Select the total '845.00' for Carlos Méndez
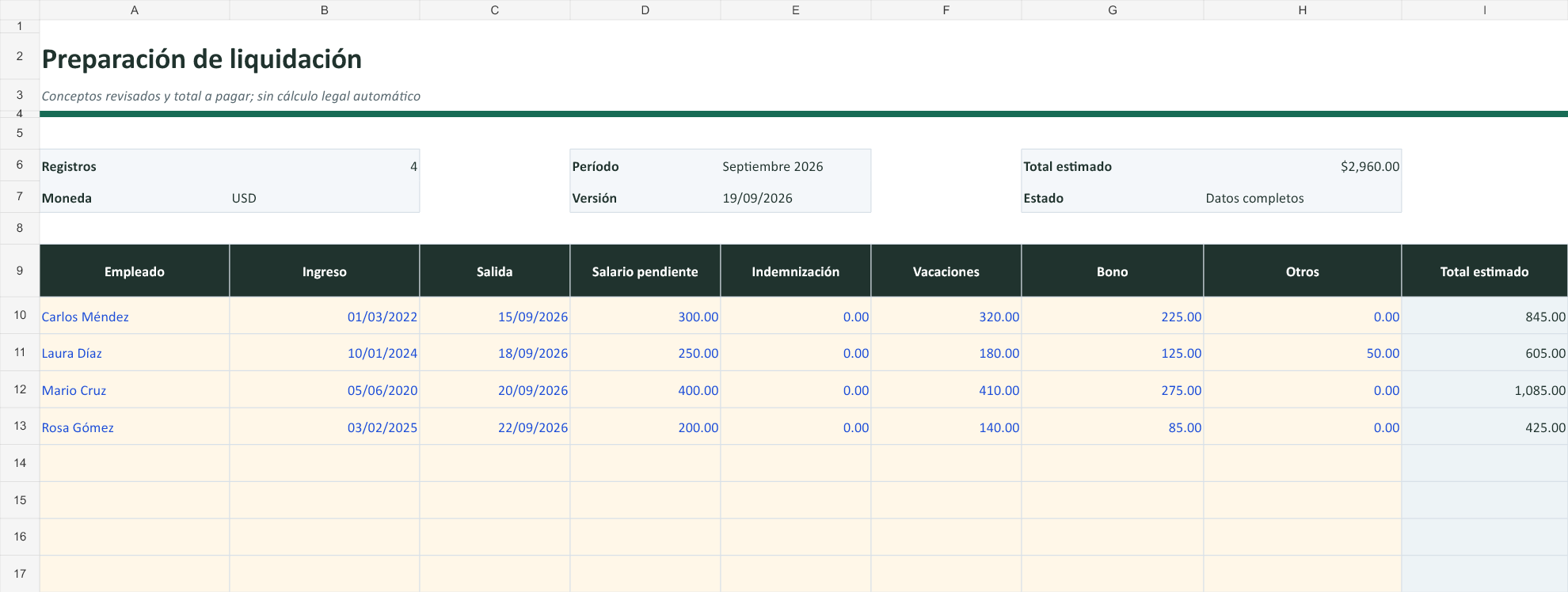Viewport: 1568px width, 592px height. coord(1485,316)
